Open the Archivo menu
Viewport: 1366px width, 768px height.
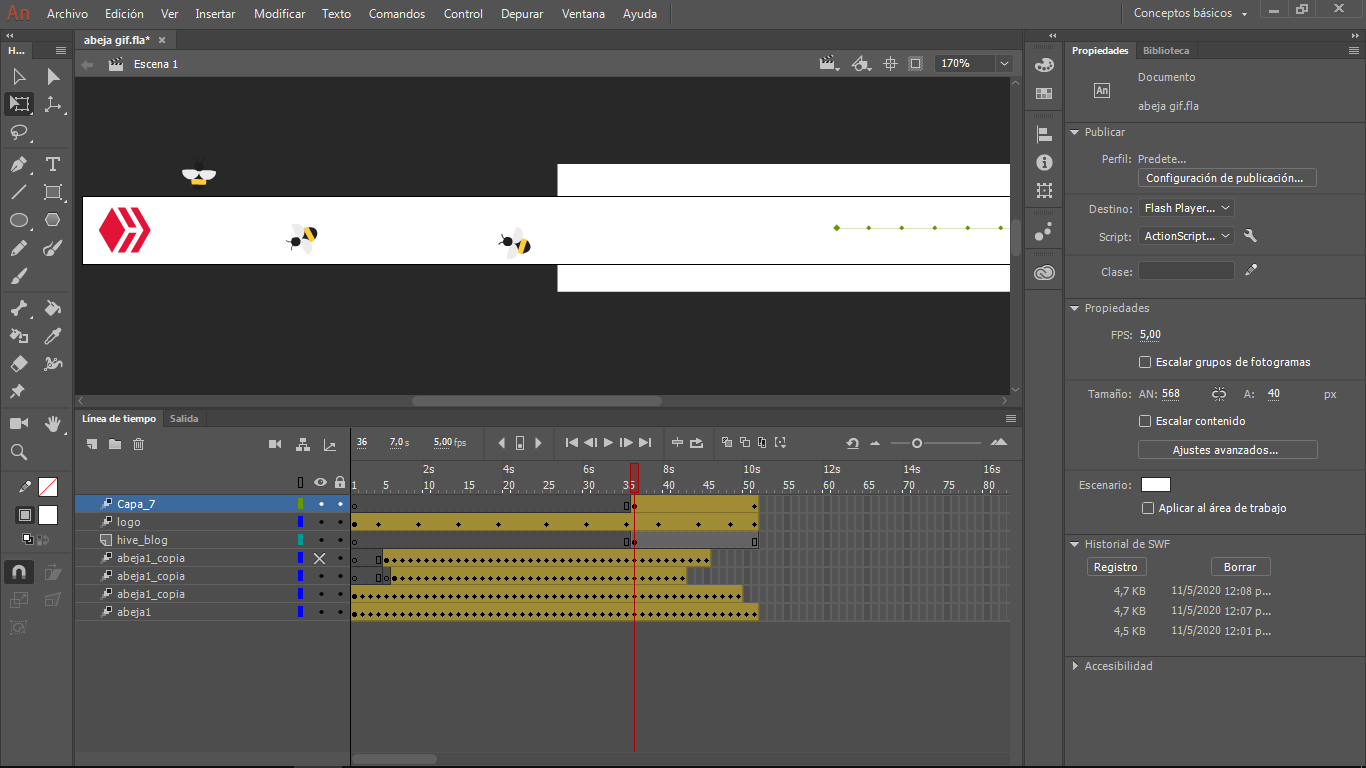pos(67,14)
